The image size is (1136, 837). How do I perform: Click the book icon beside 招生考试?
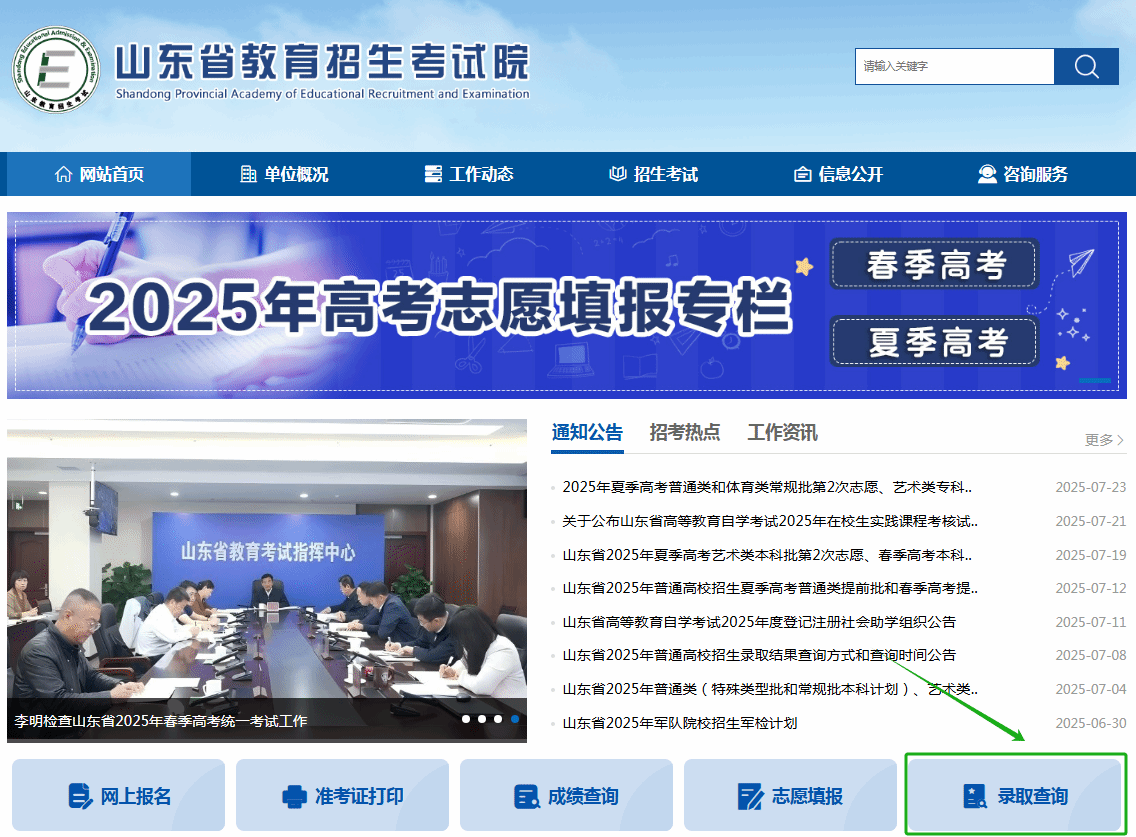pyautogui.click(x=617, y=174)
